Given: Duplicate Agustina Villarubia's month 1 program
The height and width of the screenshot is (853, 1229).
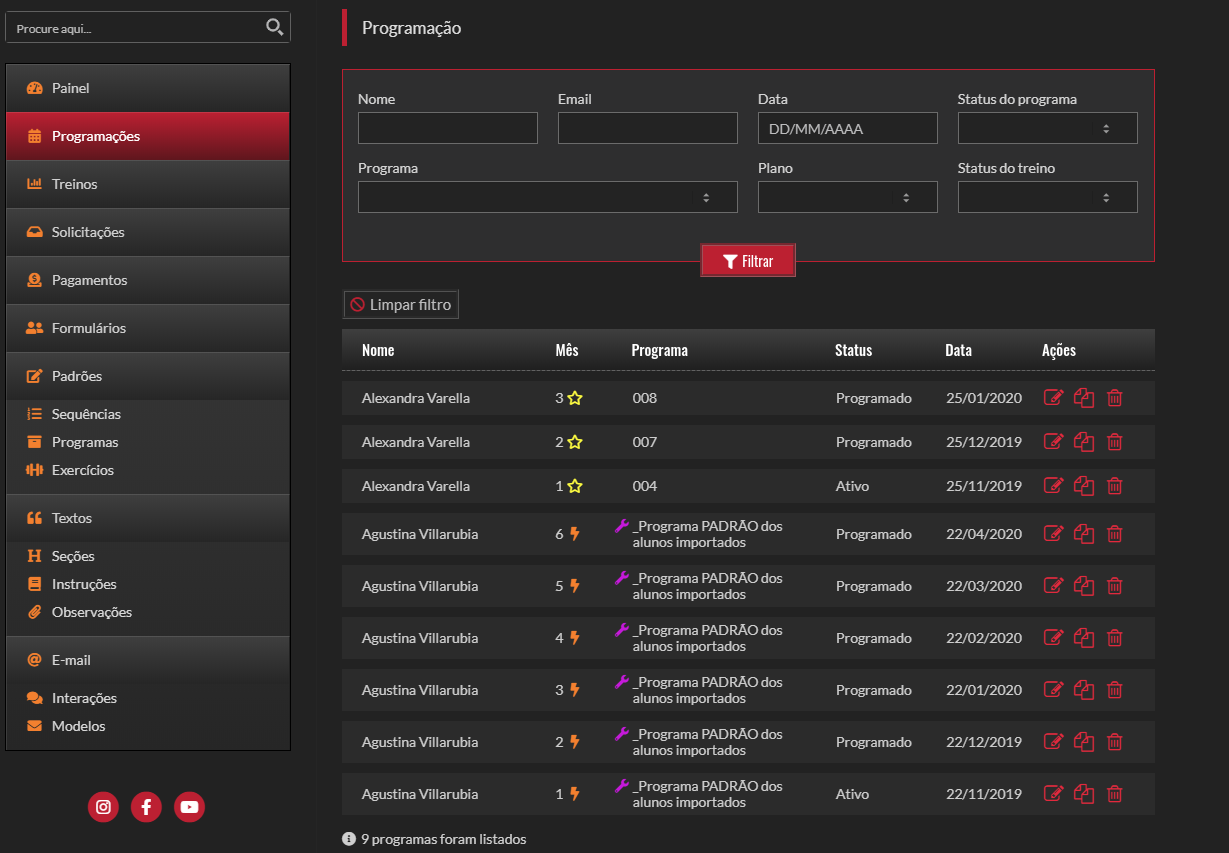Looking at the screenshot, I should tap(1084, 794).
